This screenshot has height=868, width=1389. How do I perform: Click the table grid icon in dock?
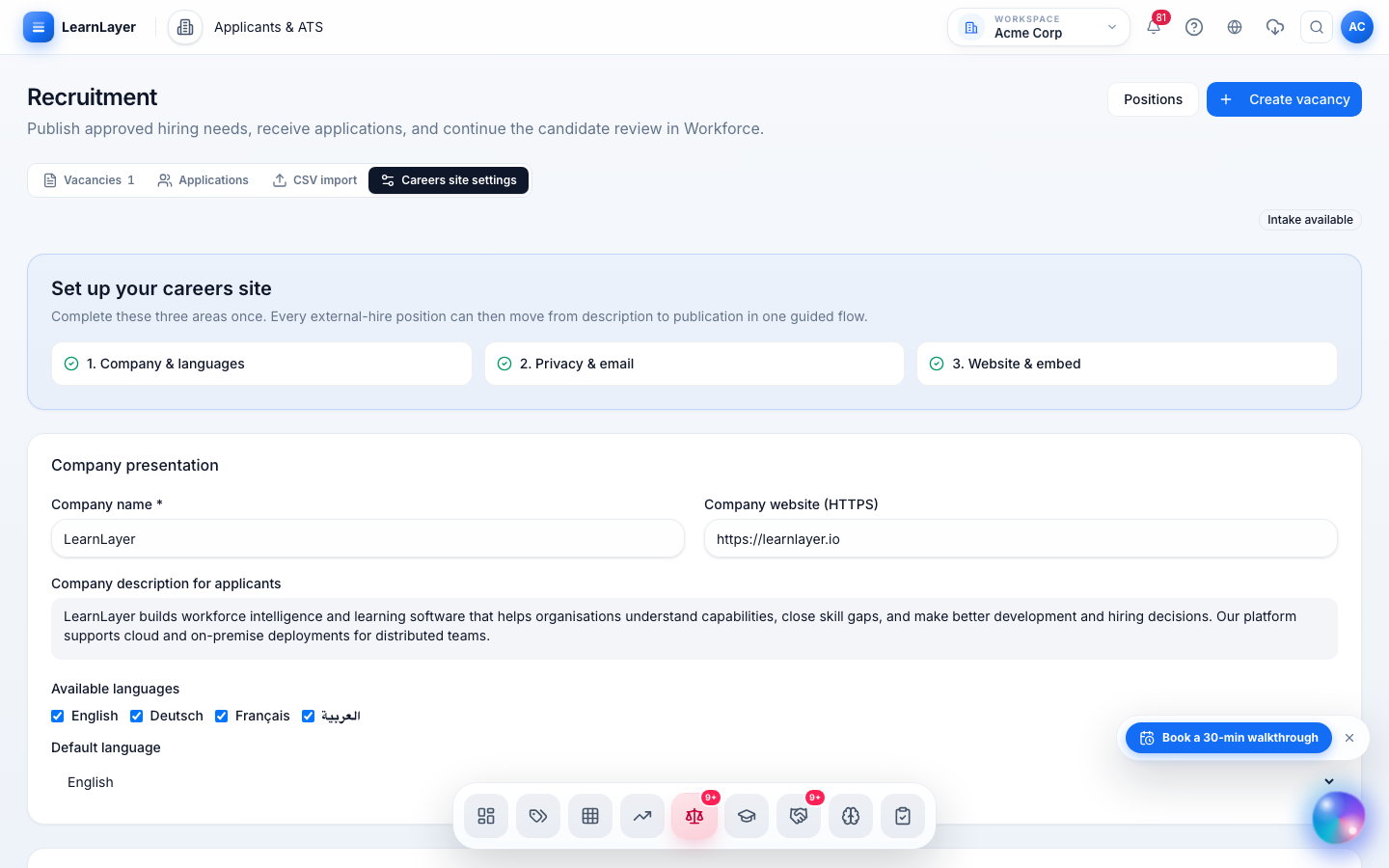(x=590, y=816)
